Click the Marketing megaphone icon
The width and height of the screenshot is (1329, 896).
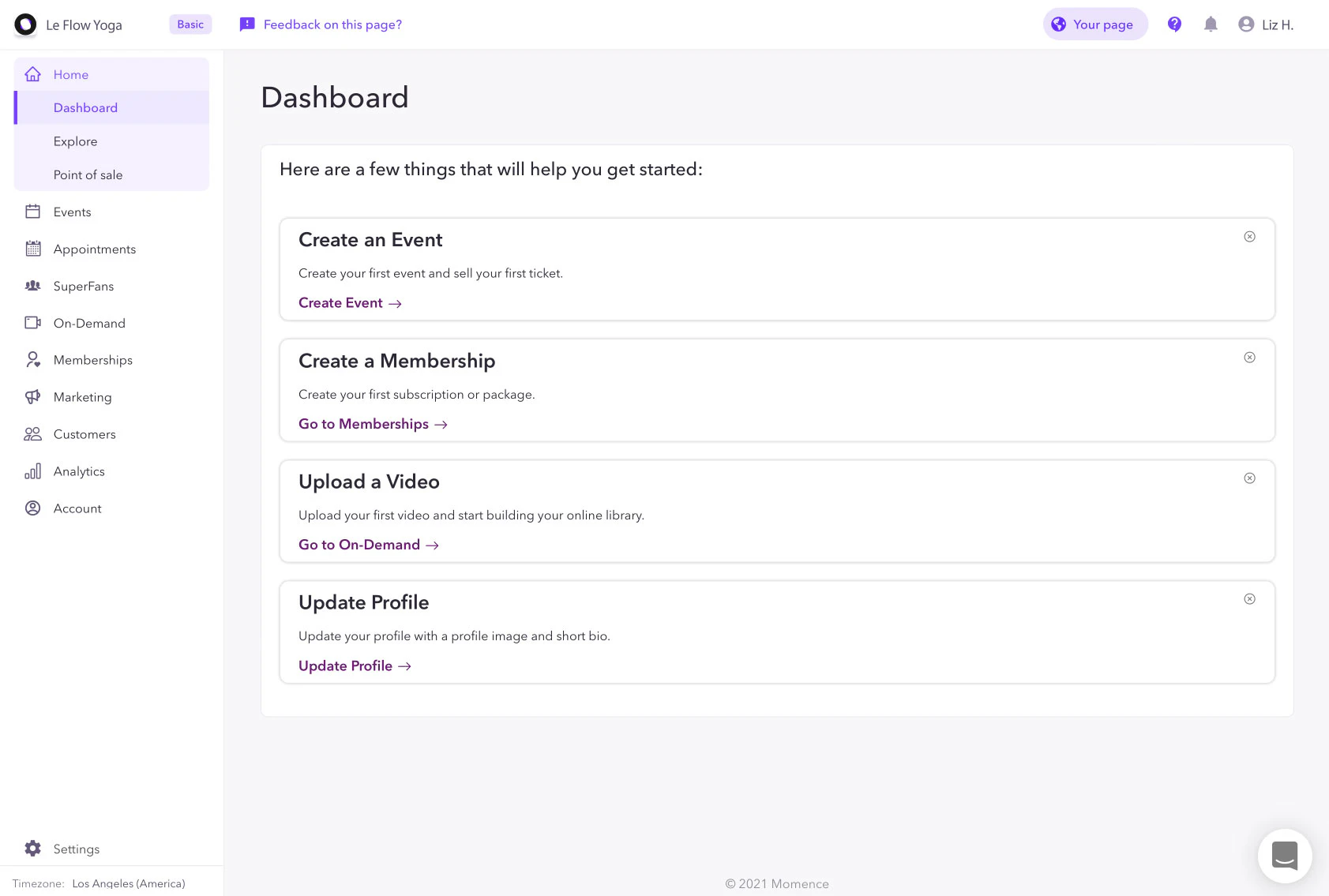32,396
